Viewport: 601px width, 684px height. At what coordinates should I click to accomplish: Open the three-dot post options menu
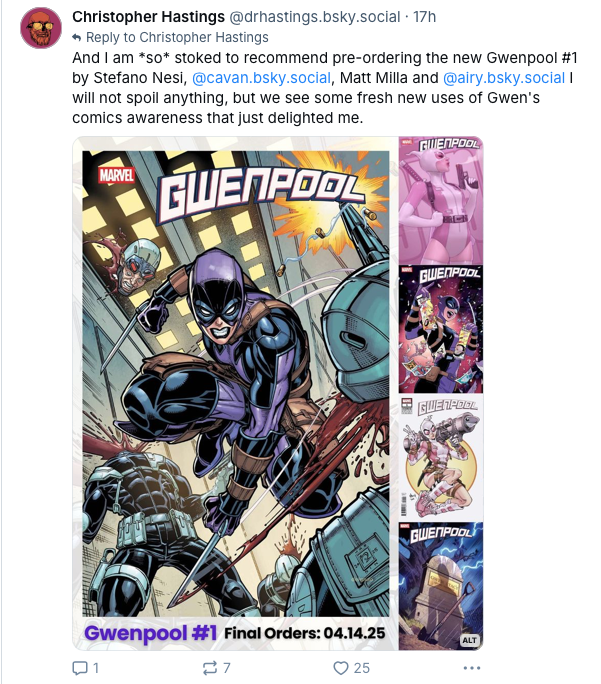(472, 668)
